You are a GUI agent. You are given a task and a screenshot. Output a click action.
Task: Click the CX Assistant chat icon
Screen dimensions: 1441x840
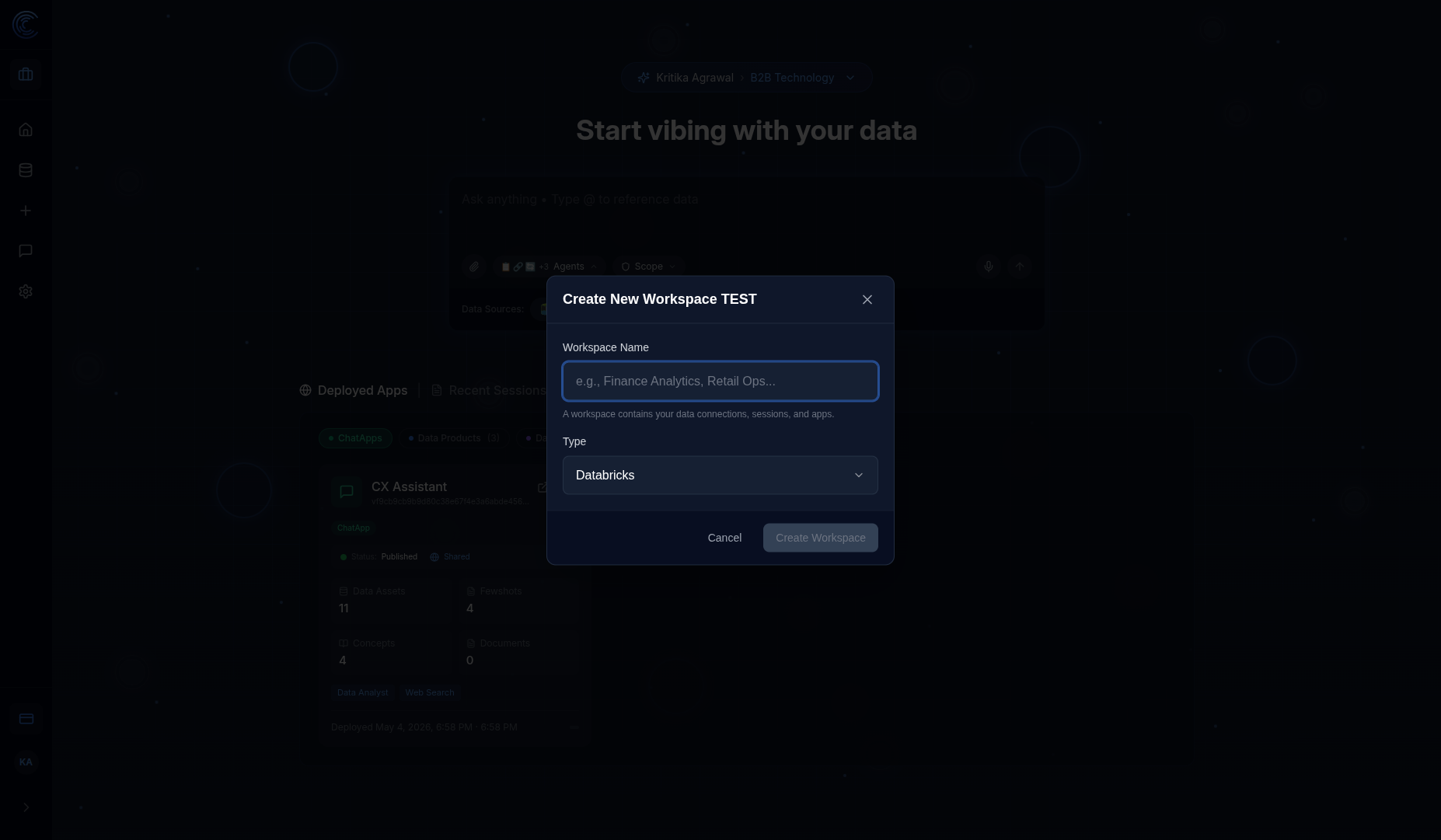[x=347, y=492]
